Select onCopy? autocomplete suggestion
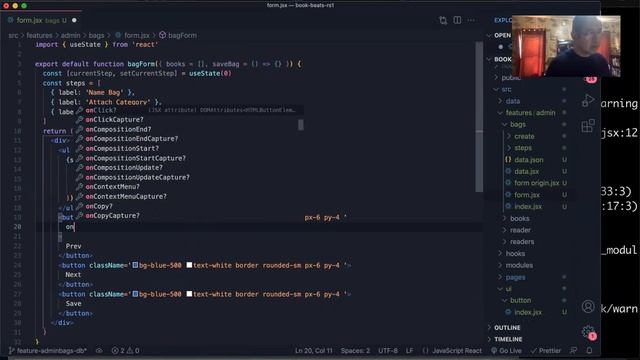This screenshot has width=640, height=360. pos(189,206)
